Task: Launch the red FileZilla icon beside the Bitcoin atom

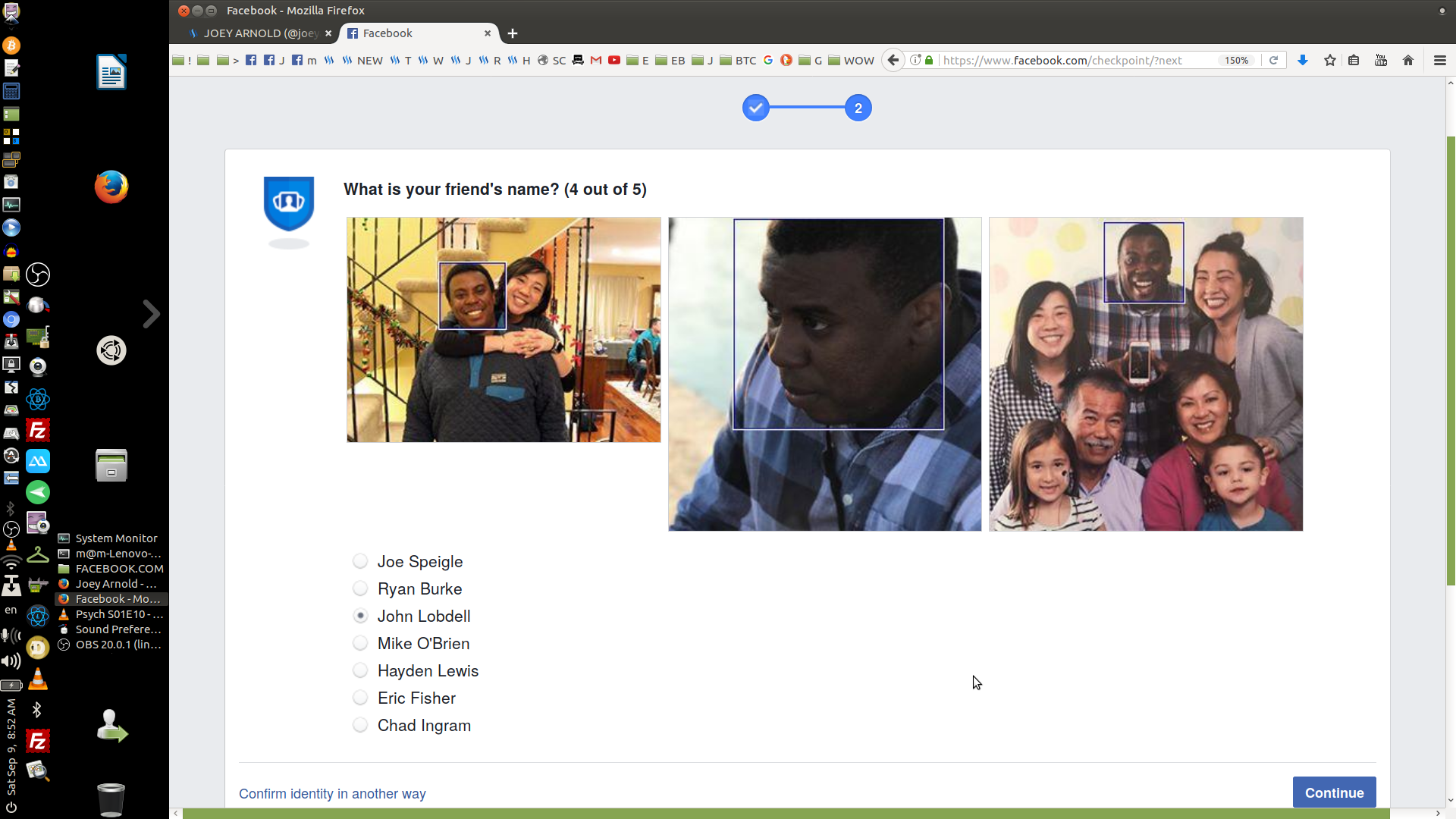Action: click(x=38, y=431)
